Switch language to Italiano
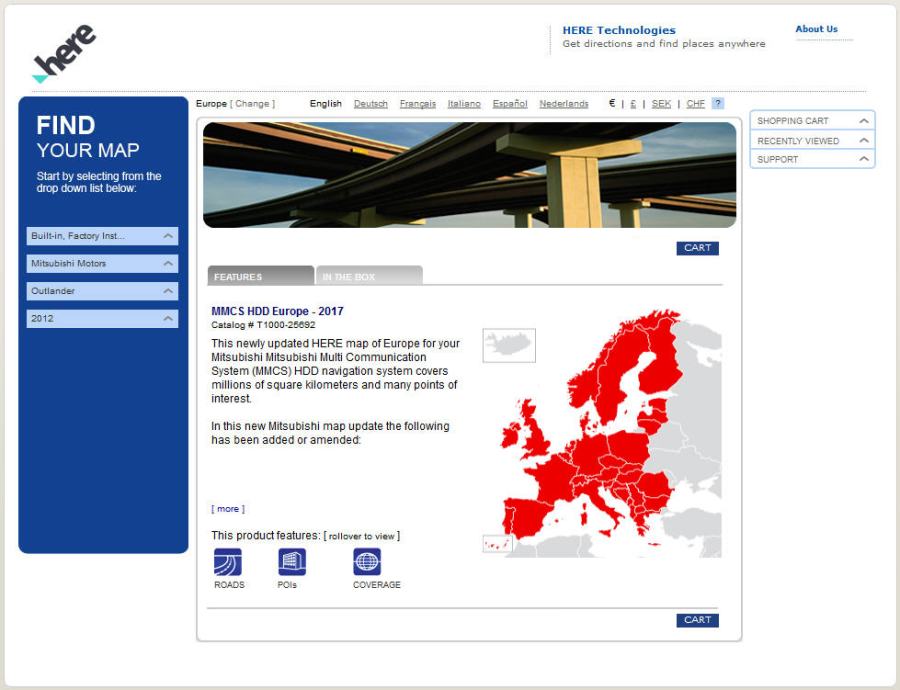 click(x=464, y=103)
